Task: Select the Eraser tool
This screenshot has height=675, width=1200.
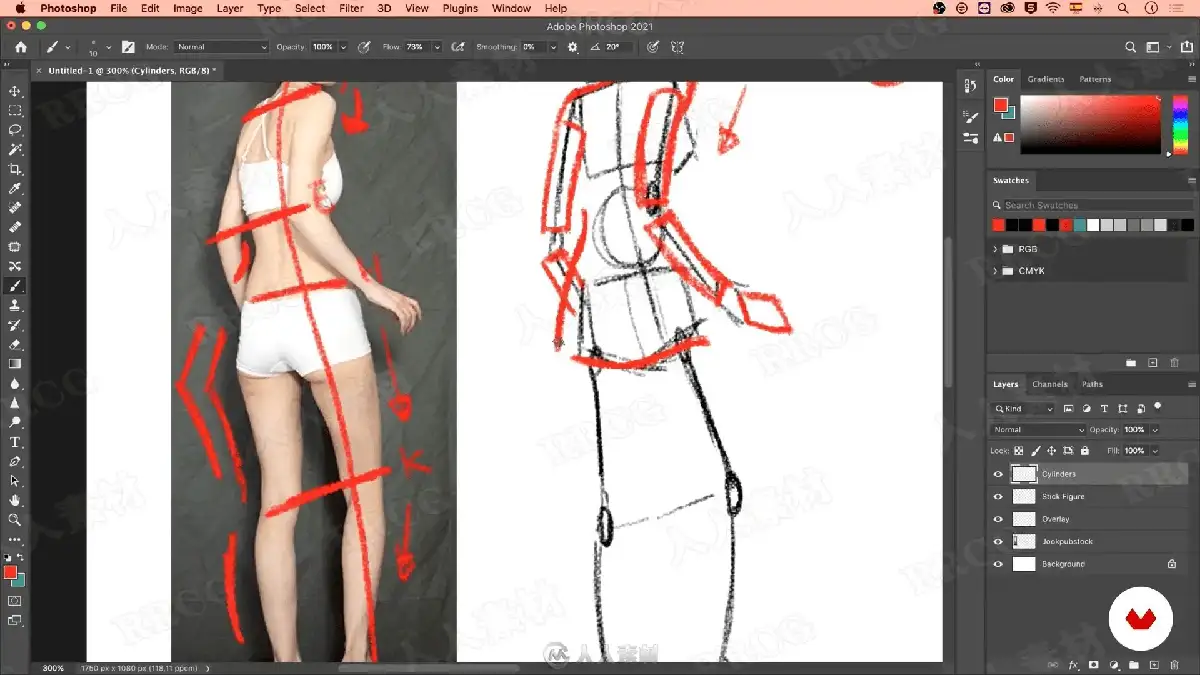Action: pyautogui.click(x=15, y=345)
